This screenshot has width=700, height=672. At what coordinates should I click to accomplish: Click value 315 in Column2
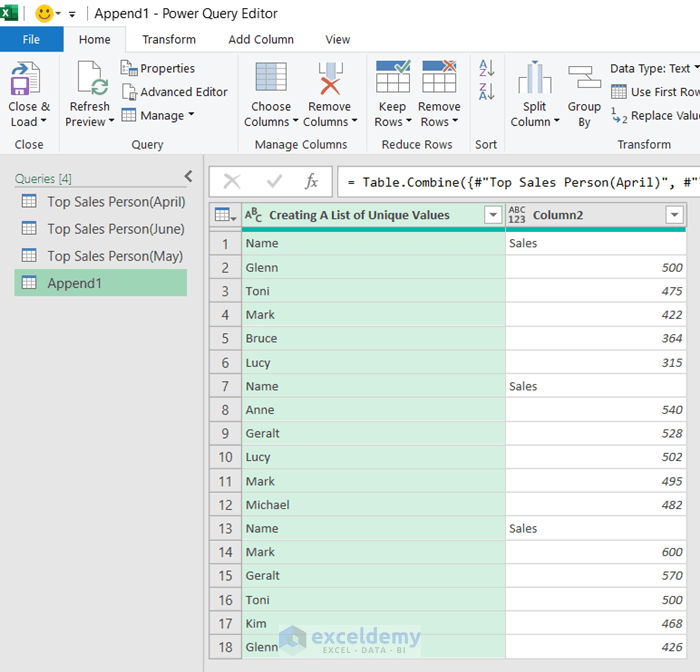pyautogui.click(x=596, y=363)
